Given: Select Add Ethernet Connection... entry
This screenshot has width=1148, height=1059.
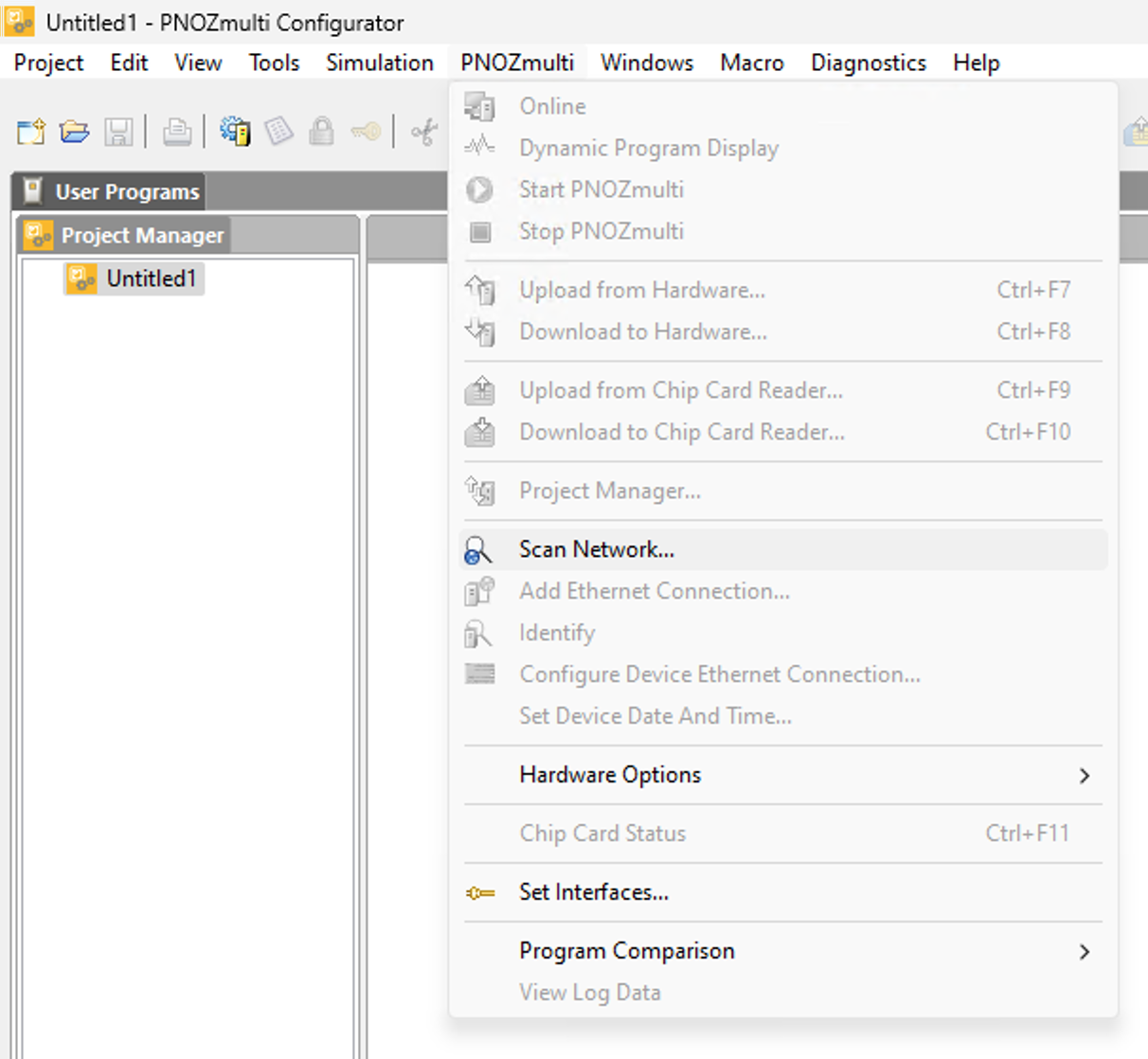Looking at the screenshot, I should pyautogui.click(x=783, y=591).
